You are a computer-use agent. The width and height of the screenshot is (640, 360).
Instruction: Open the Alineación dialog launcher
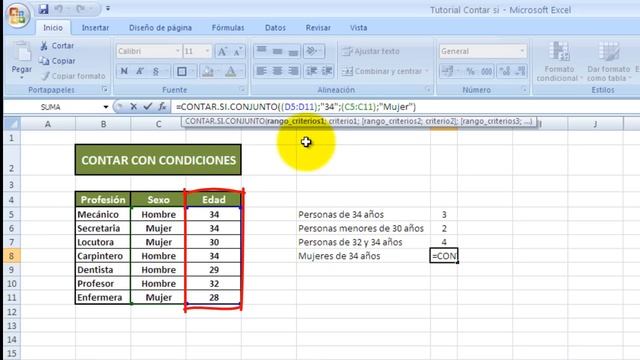pos(428,89)
